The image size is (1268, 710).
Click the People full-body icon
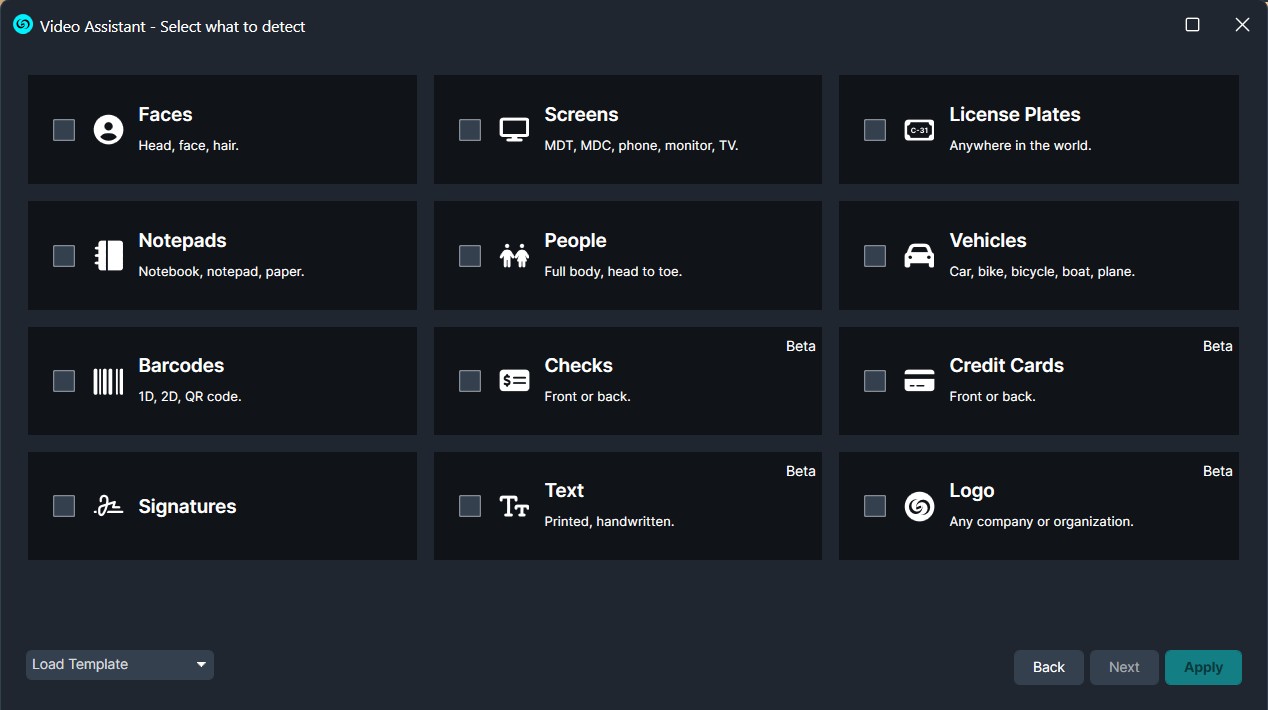click(x=514, y=256)
